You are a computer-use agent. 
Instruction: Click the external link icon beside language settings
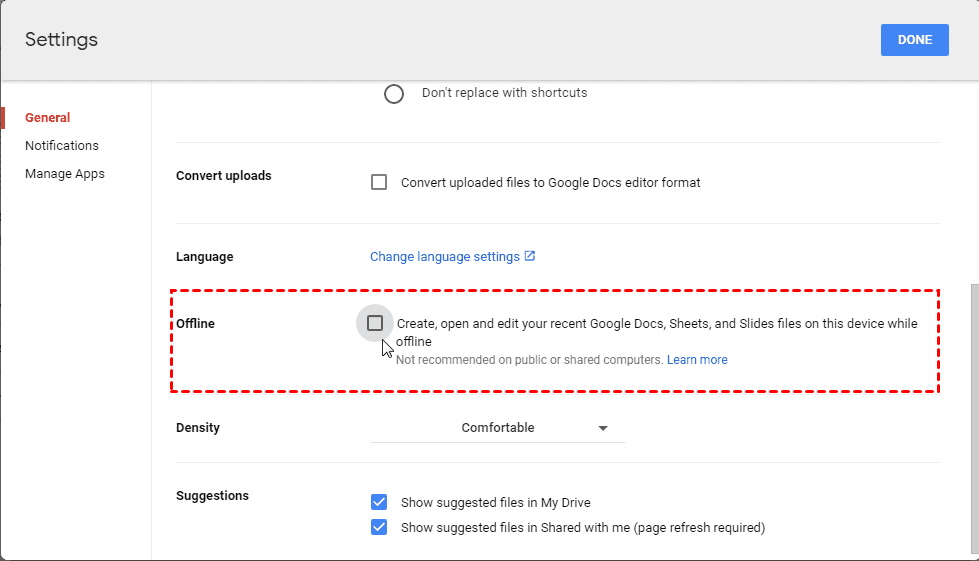click(530, 256)
